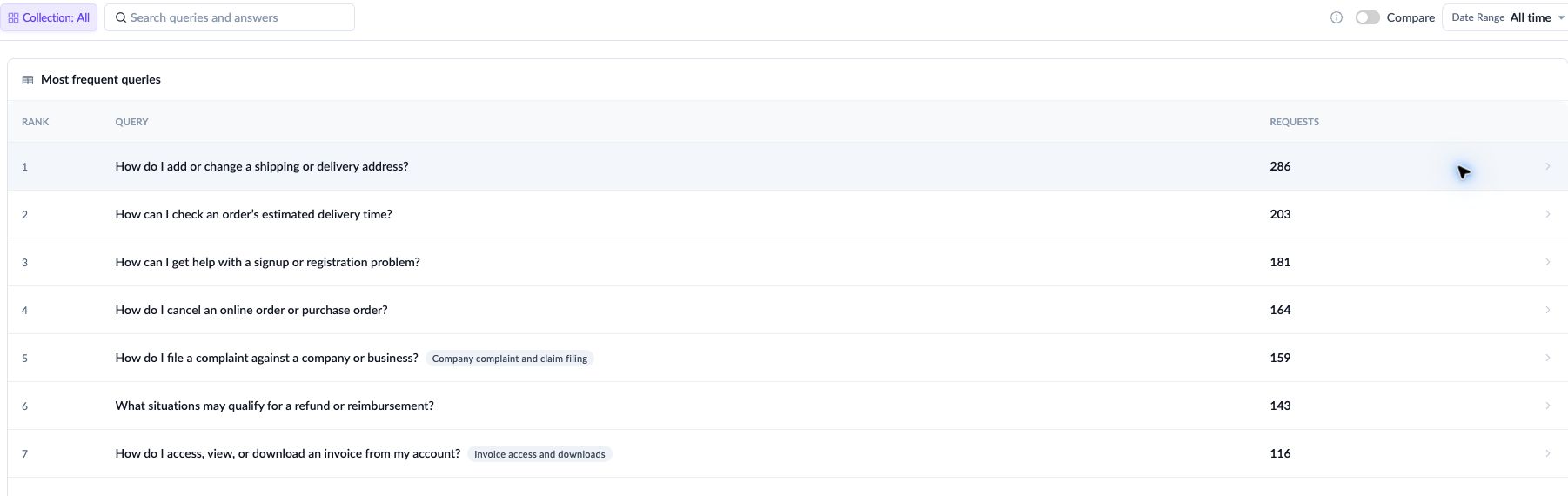
Task: Click the QUERY column header
Action: pyautogui.click(x=132, y=122)
